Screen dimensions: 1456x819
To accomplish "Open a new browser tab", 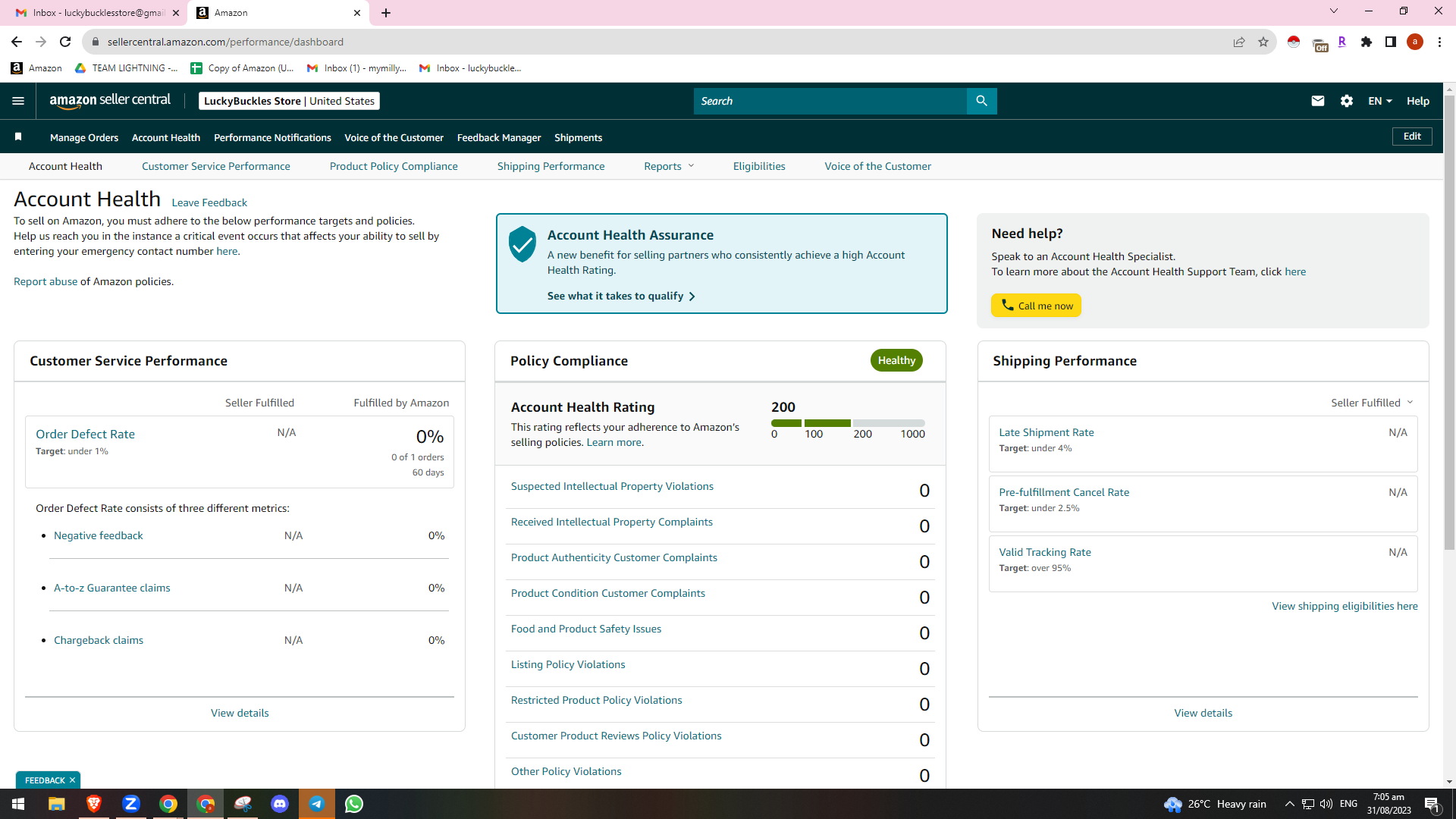I will pos(386,13).
